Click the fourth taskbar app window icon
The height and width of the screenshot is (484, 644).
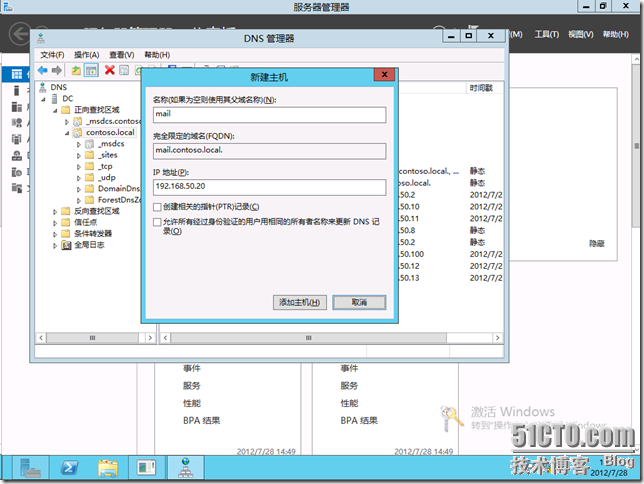[146, 468]
